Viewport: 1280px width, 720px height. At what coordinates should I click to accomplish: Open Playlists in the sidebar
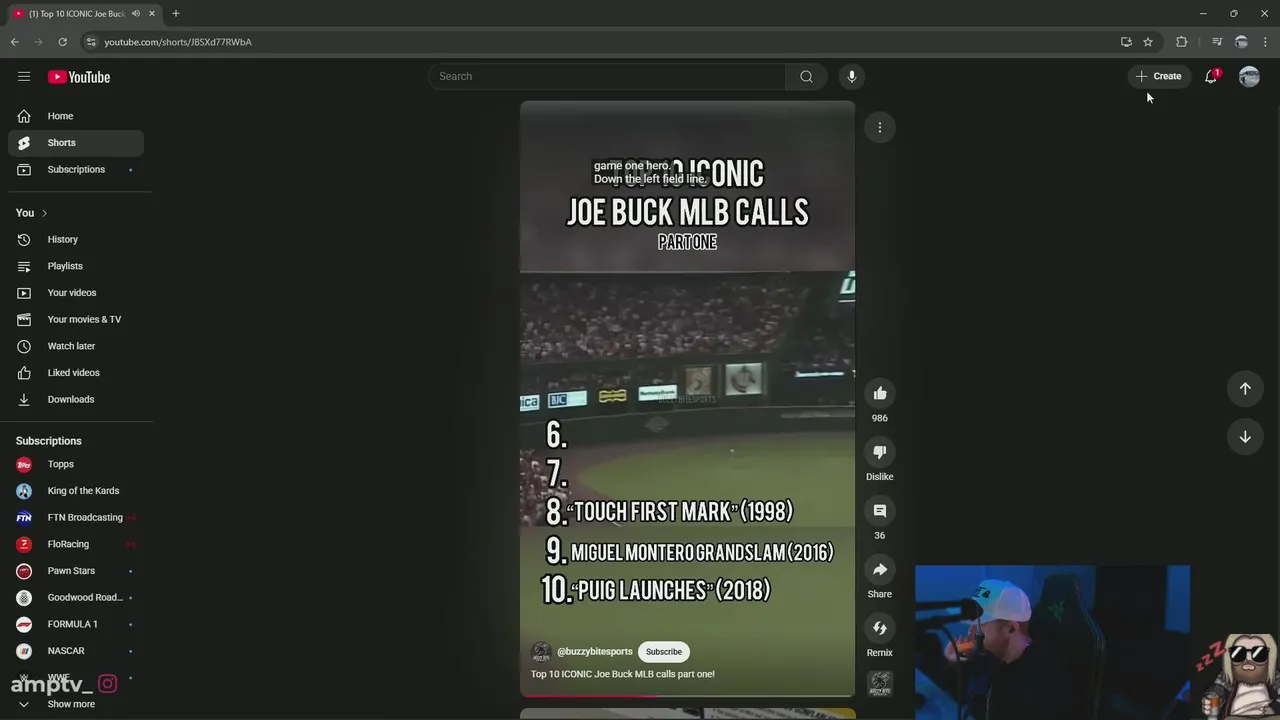coord(76,266)
